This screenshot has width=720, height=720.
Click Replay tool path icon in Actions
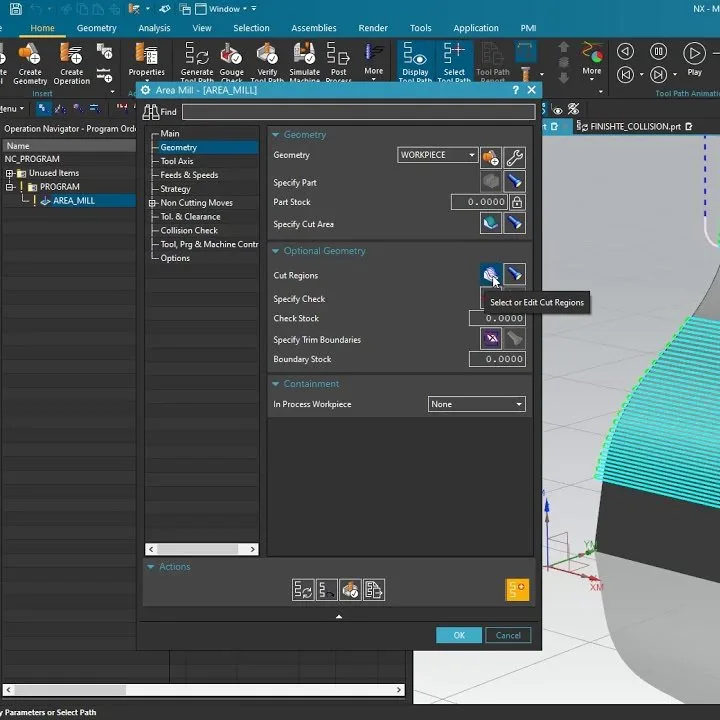click(x=326, y=590)
